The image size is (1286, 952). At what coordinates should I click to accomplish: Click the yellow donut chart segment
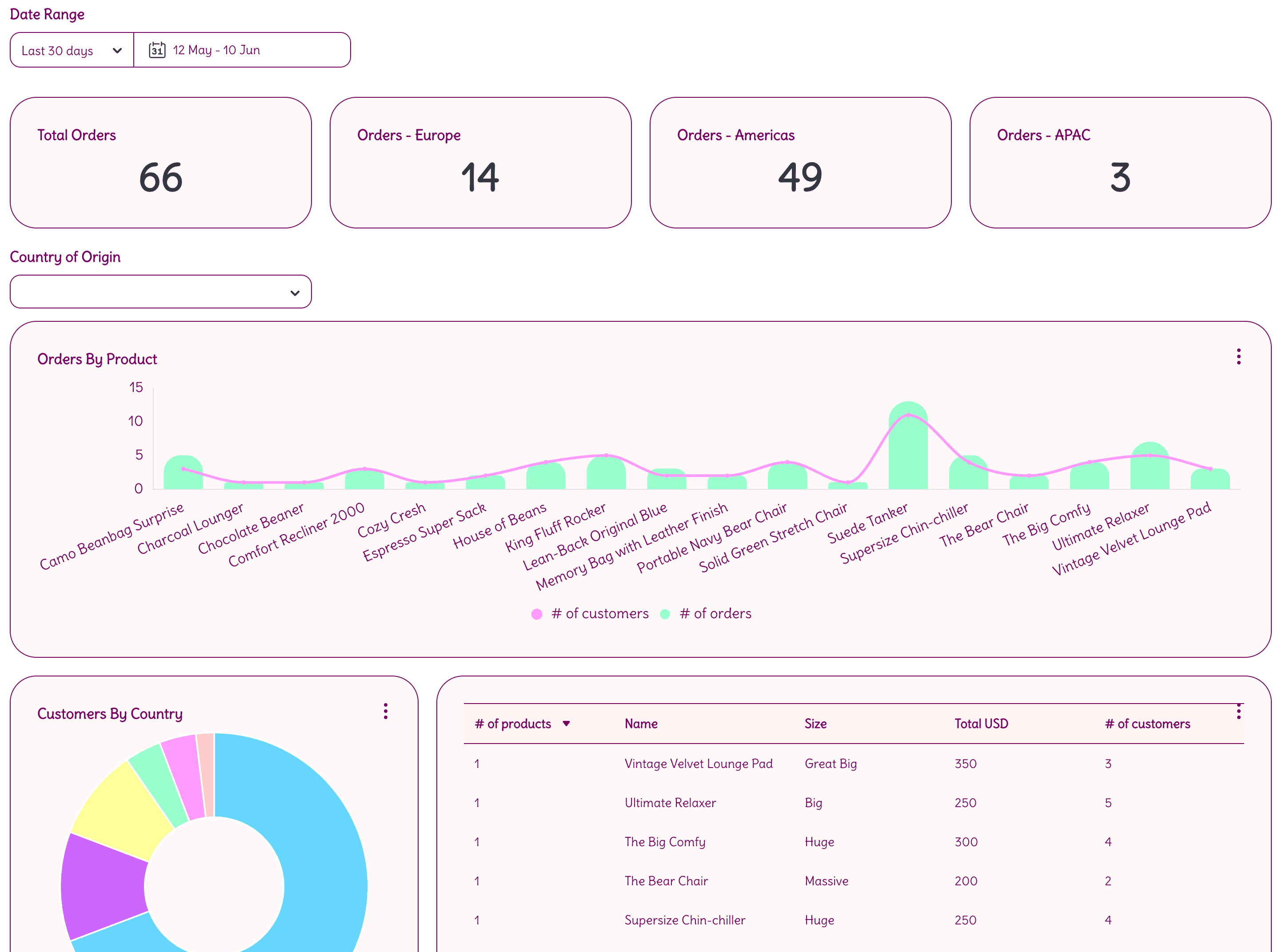point(124,807)
